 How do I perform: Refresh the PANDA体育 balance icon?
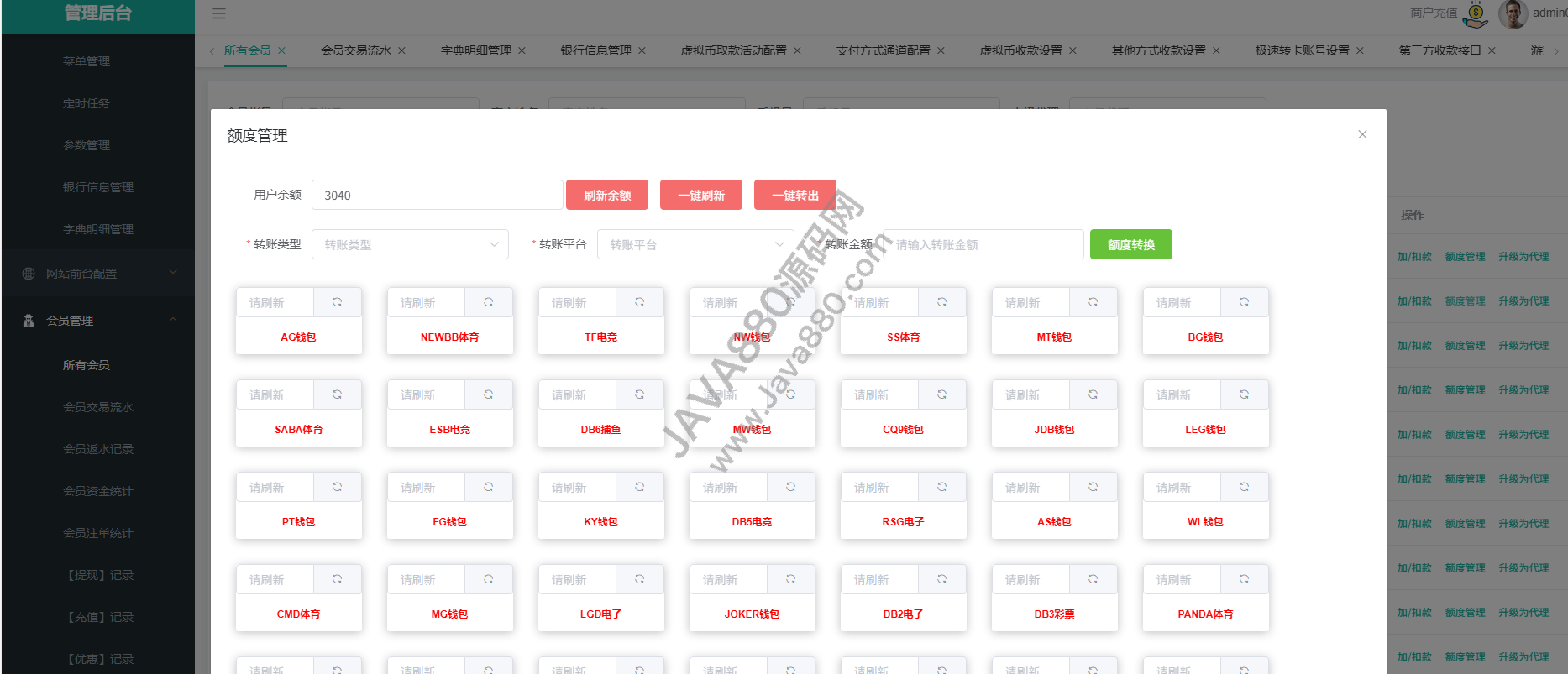[x=1245, y=579]
